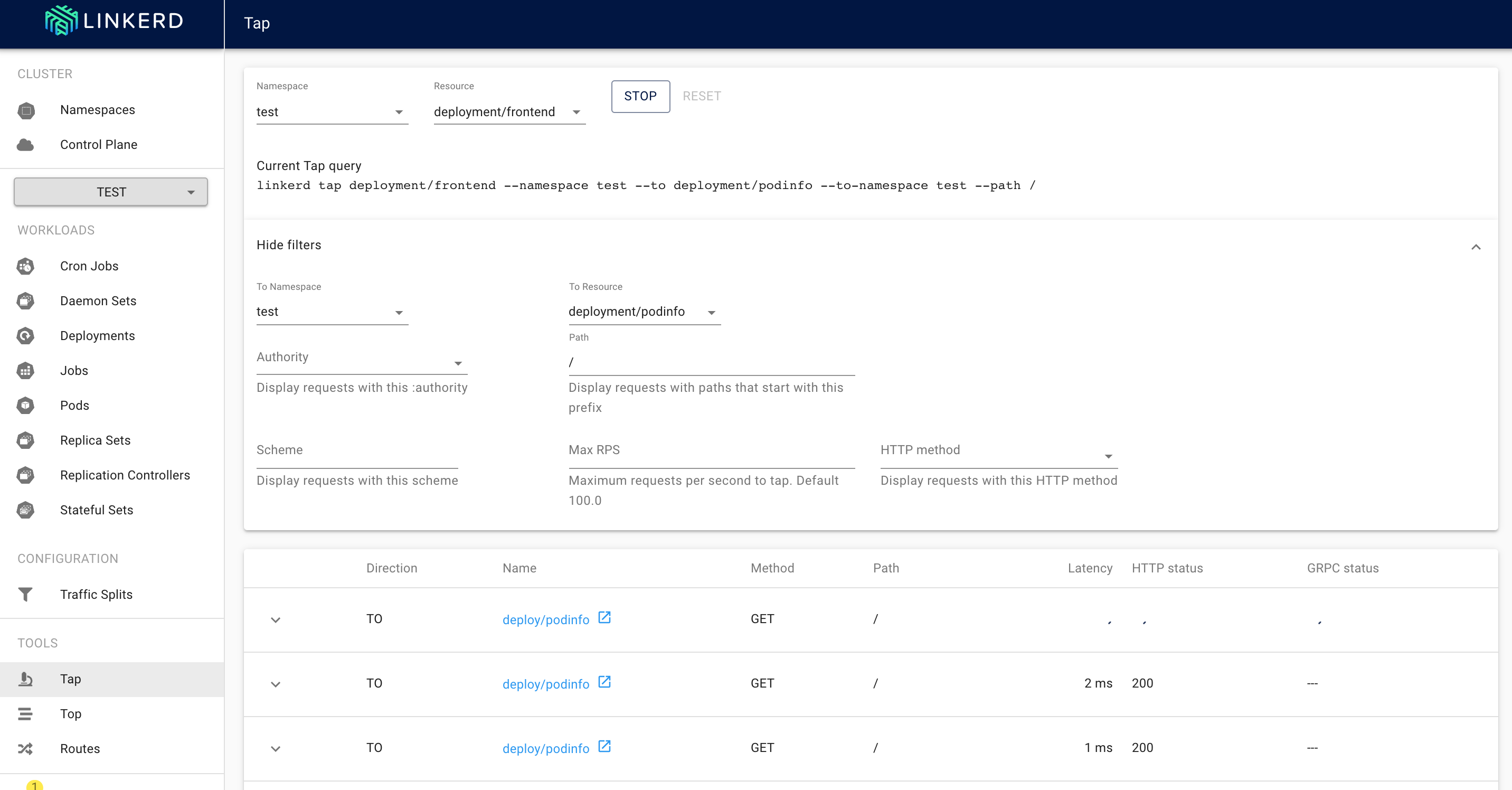Image resolution: width=1512 pixels, height=790 pixels.
Task: Collapse the Hide filters section chevron
Action: [1476, 247]
